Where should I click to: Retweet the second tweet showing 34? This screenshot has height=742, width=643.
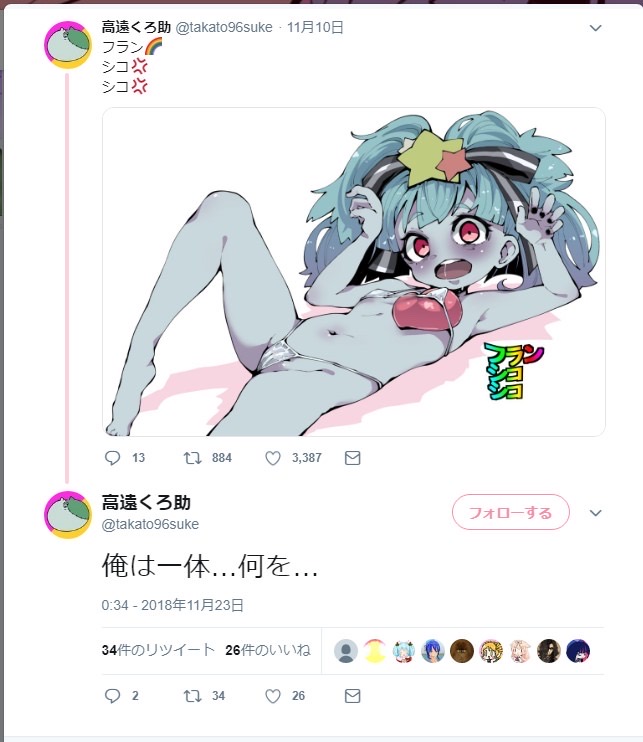pyautogui.click(x=193, y=696)
